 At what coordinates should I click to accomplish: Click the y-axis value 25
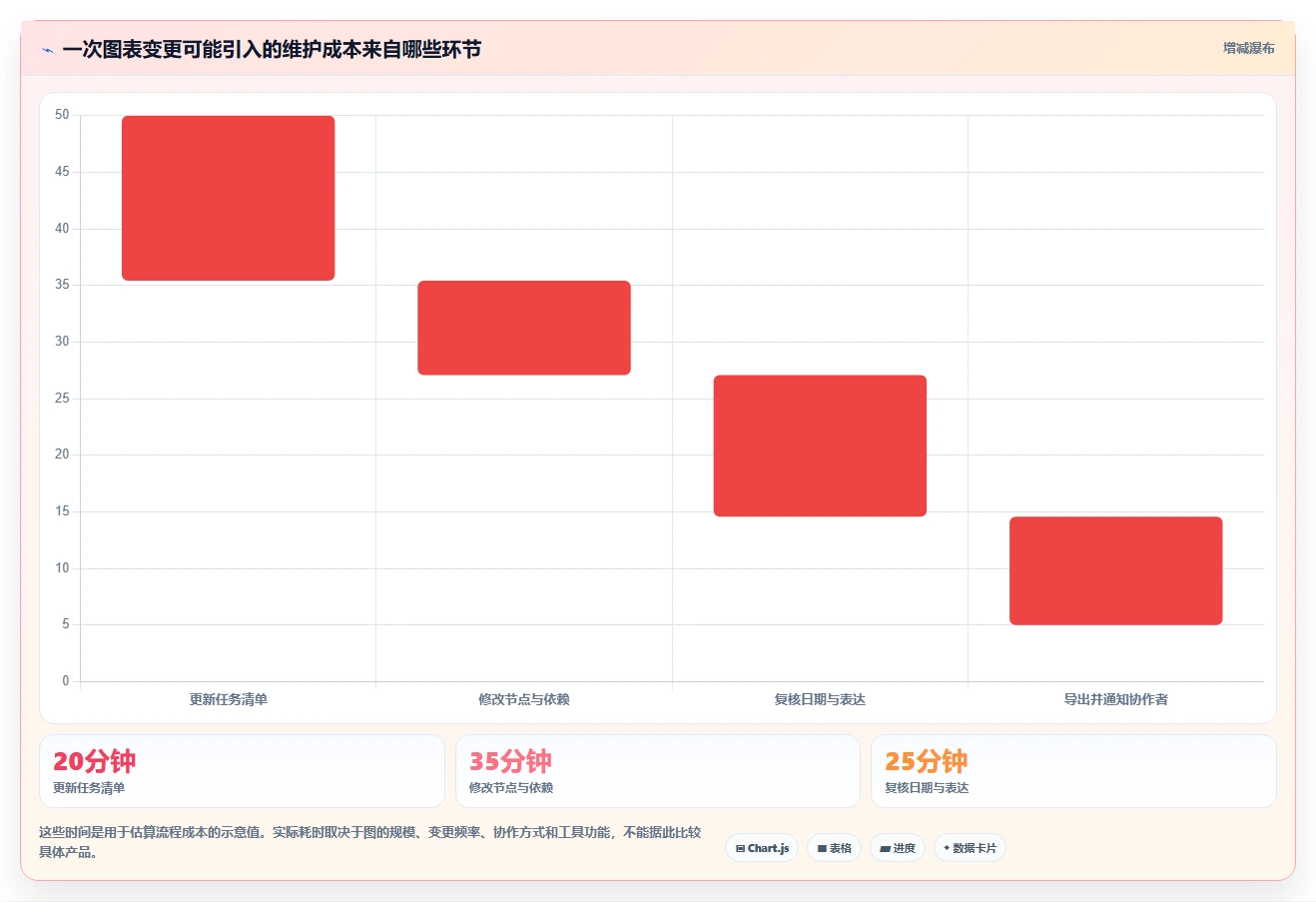[x=63, y=398]
